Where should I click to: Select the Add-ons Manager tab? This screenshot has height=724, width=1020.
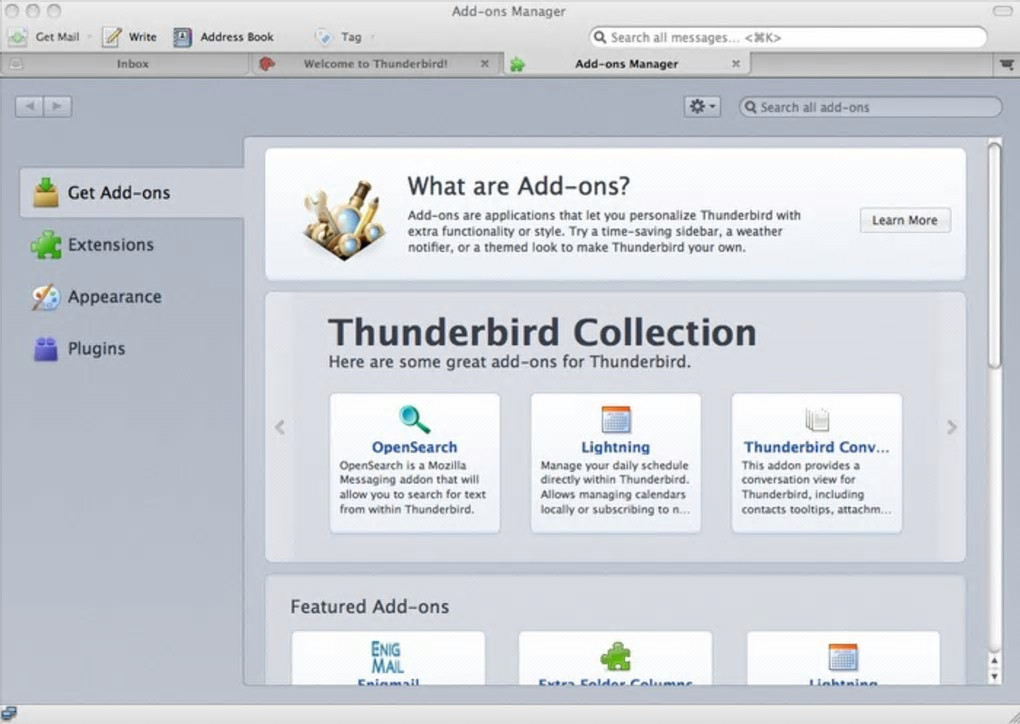[626, 64]
